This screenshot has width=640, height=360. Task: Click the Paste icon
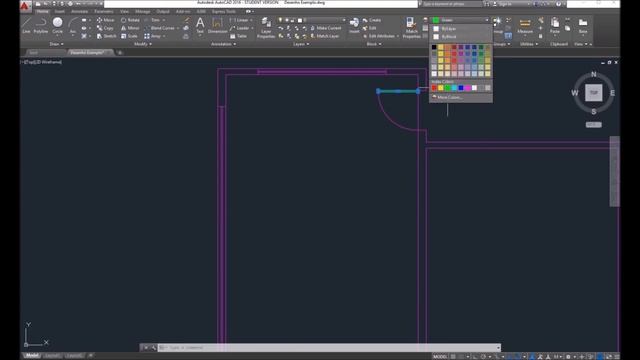tap(555, 25)
